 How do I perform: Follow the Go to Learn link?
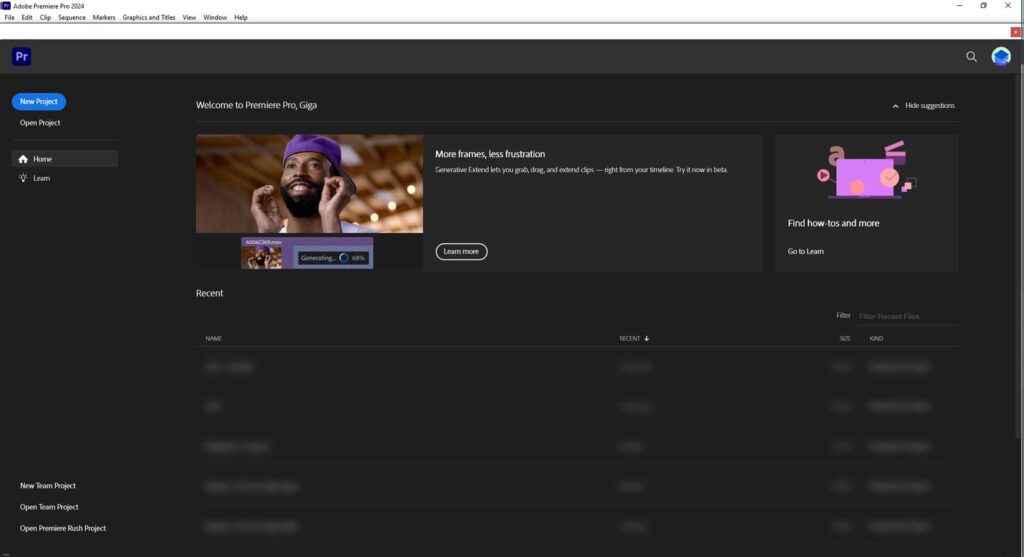805,251
